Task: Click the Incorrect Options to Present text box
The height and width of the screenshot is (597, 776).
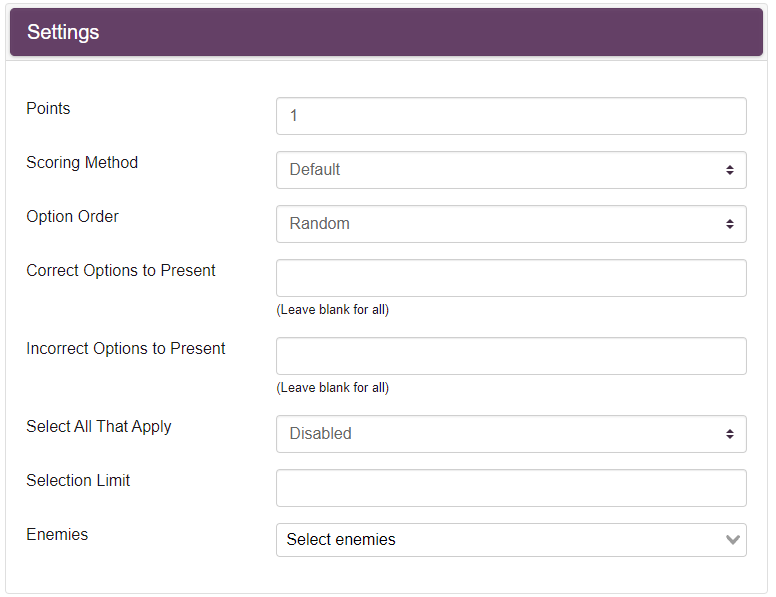Action: [x=511, y=356]
